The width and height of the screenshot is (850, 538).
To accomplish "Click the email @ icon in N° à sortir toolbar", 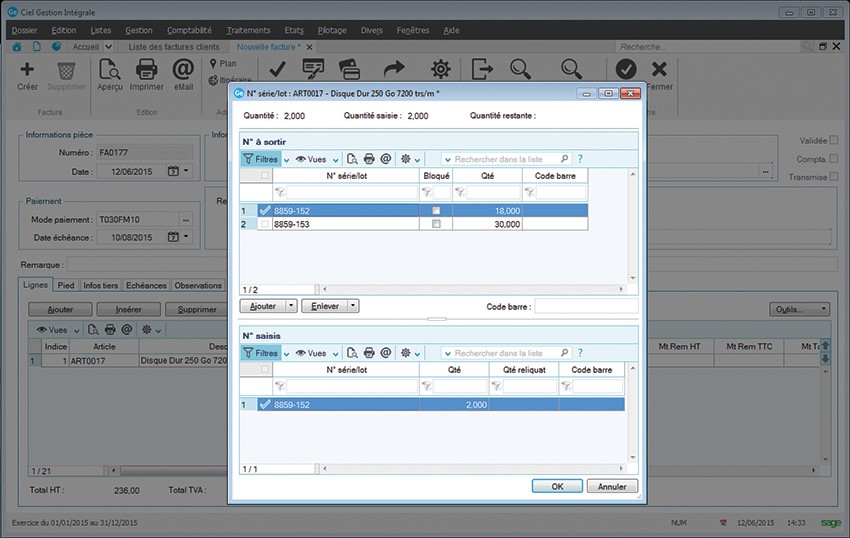I will tap(385, 159).
